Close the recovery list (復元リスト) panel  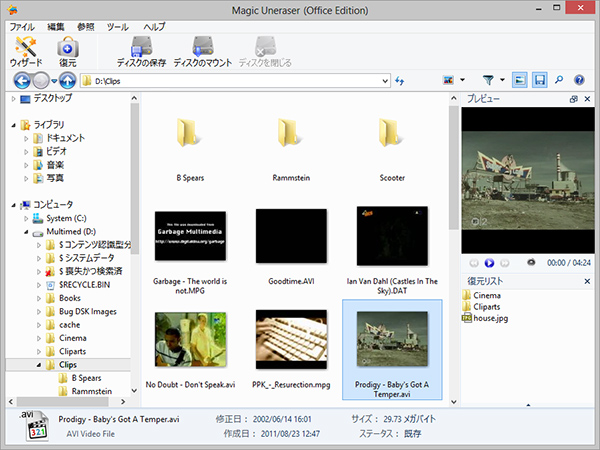click(x=587, y=281)
